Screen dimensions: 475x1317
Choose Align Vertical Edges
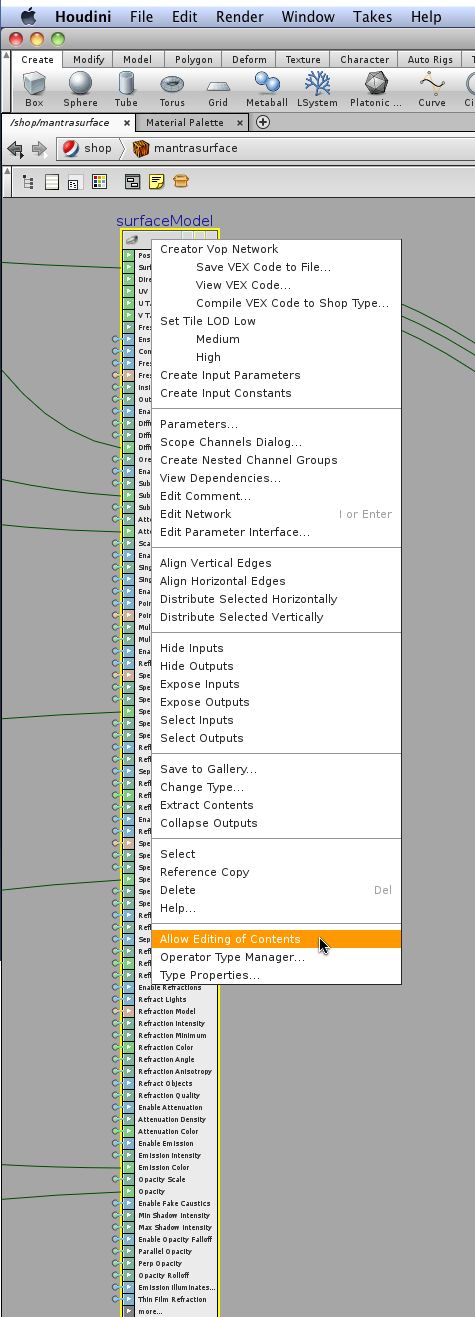(x=276, y=563)
